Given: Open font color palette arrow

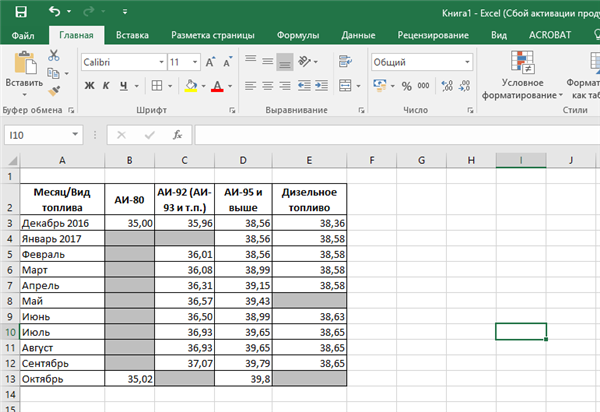Looking at the screenshot, I should 230,86.
